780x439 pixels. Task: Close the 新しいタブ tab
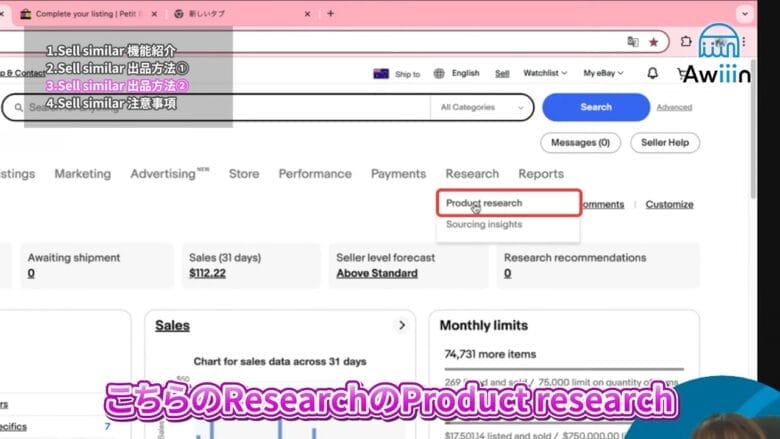pyautogui.click(x=307, y=14)
